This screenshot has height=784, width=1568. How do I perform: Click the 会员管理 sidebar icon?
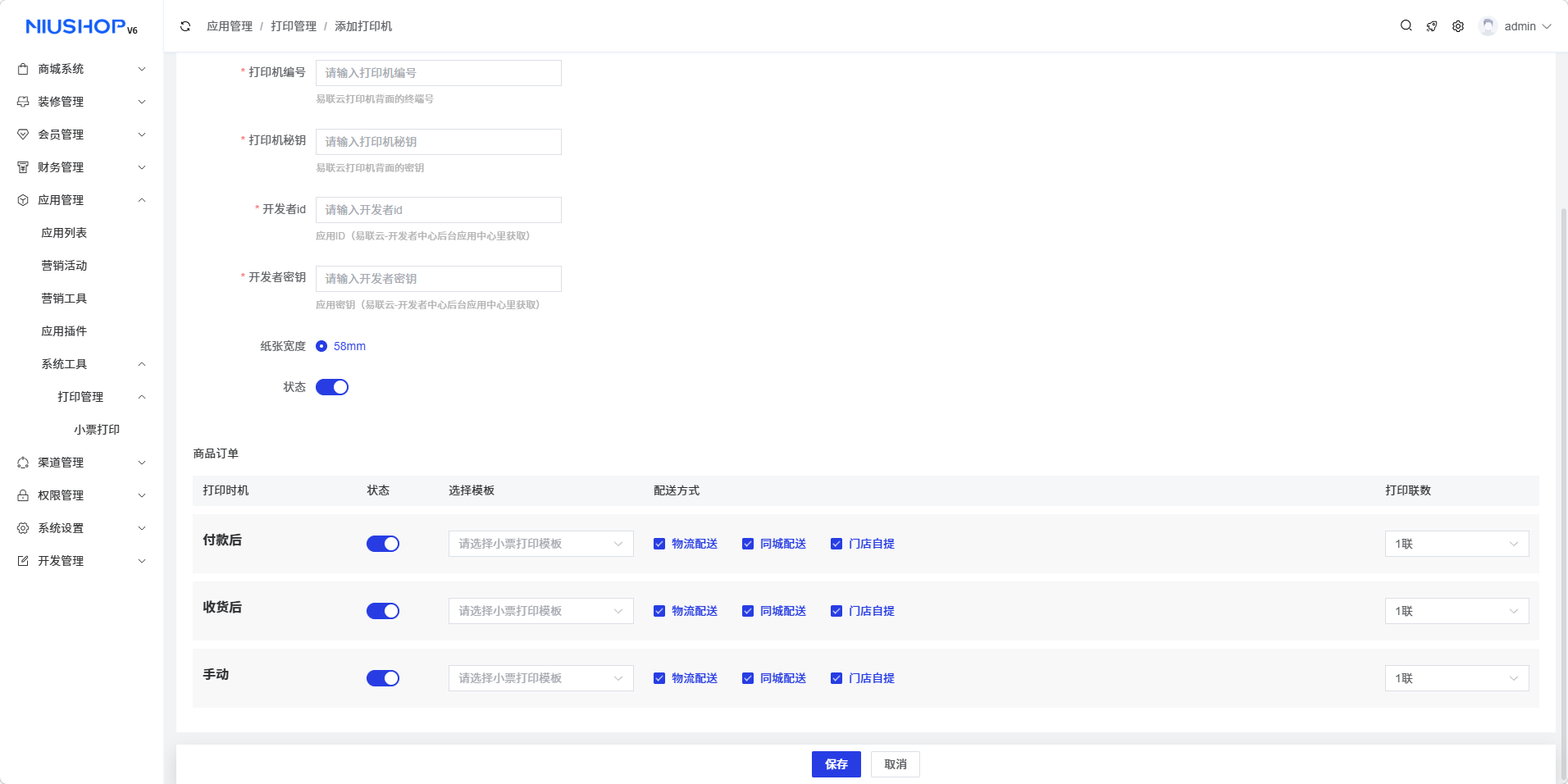click(23, 134)
